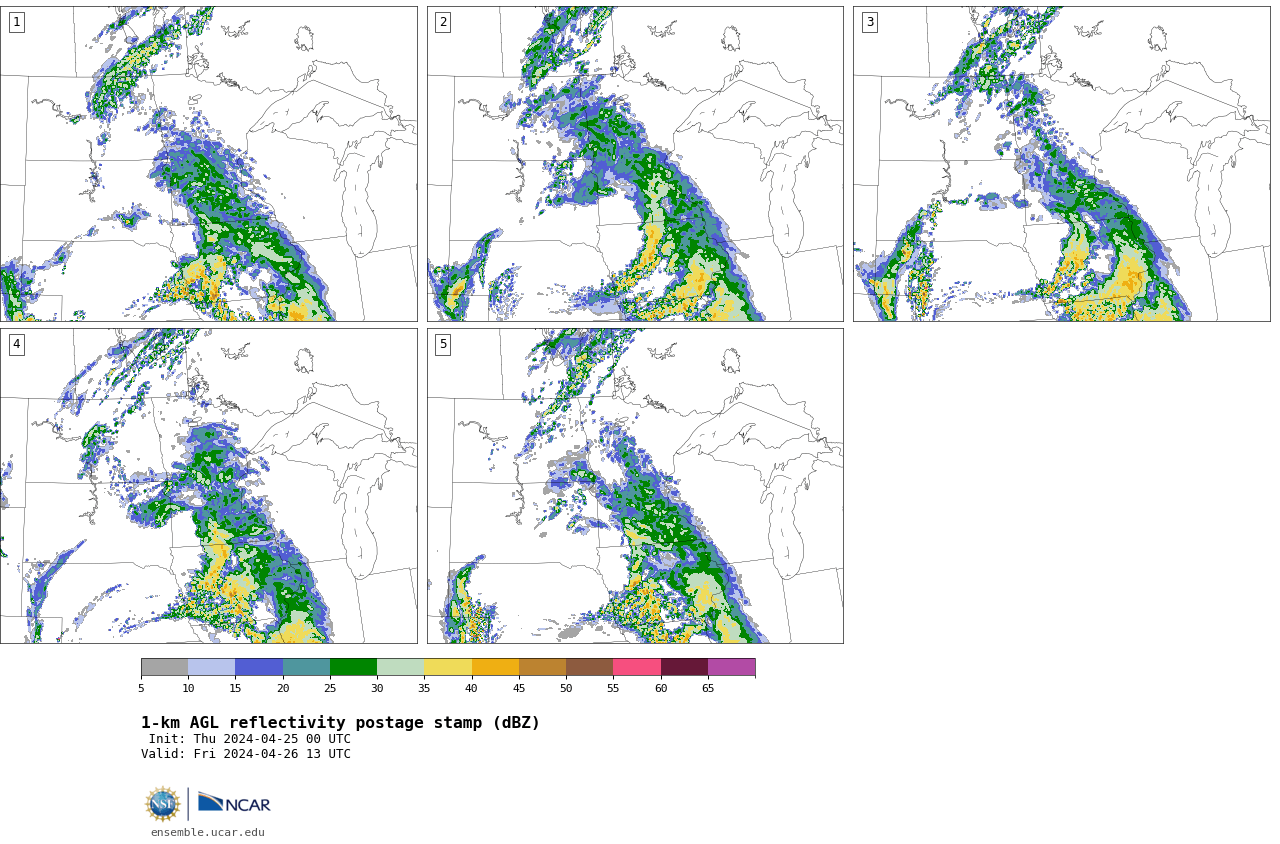Click the panel number label '2'

click(443, 22)
